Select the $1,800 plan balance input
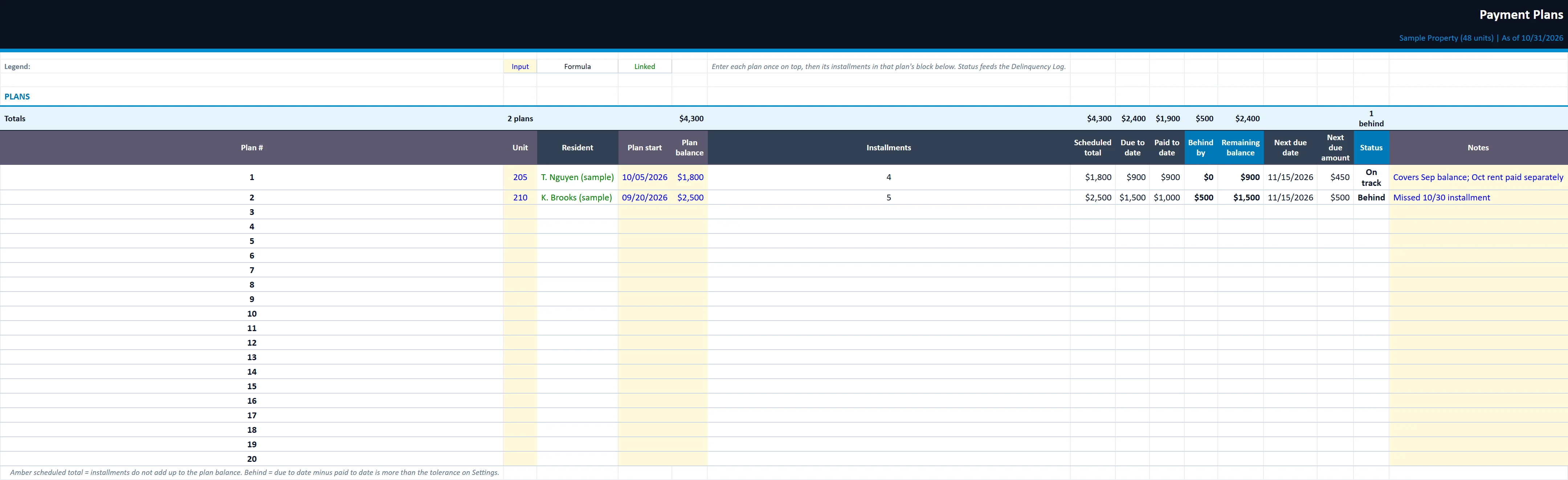 pyautogui.click(x=690, y=177)
